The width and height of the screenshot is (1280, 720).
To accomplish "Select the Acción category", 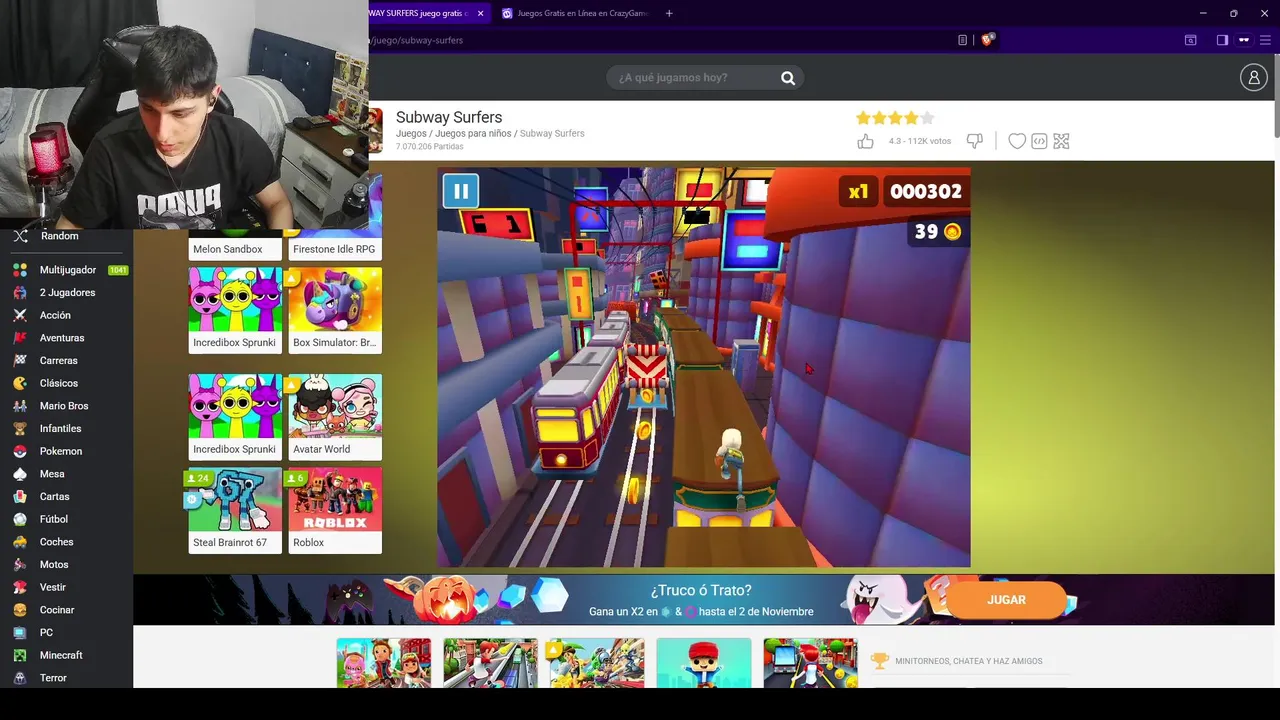I will 55,315.
